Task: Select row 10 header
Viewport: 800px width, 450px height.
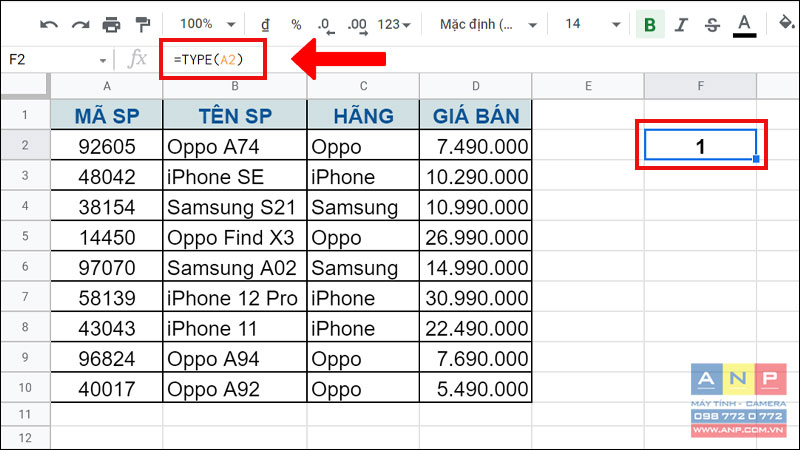Action: click(25, 388)
